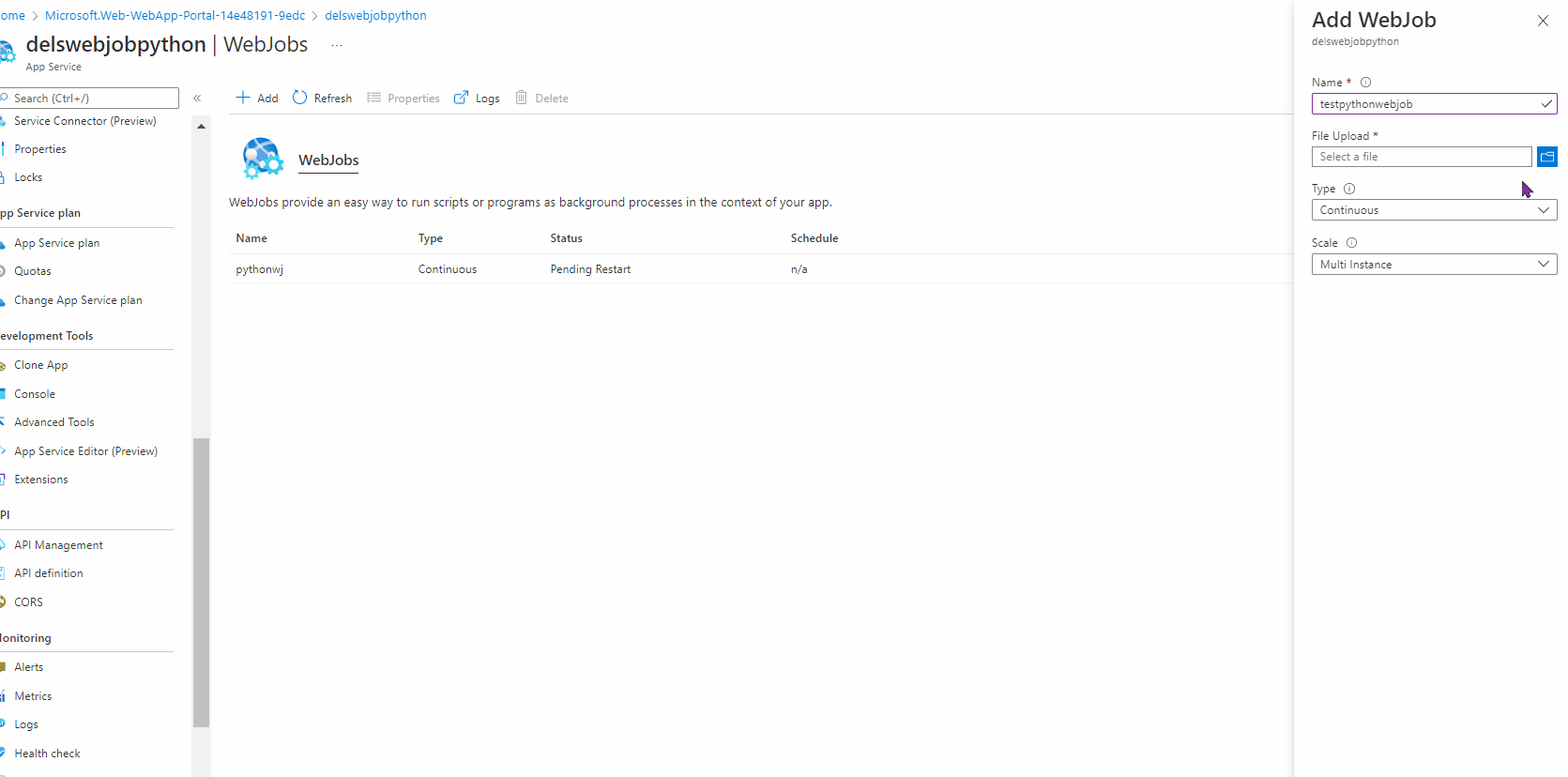Click the Continuous type cell of pythonwj

[448, 269]
